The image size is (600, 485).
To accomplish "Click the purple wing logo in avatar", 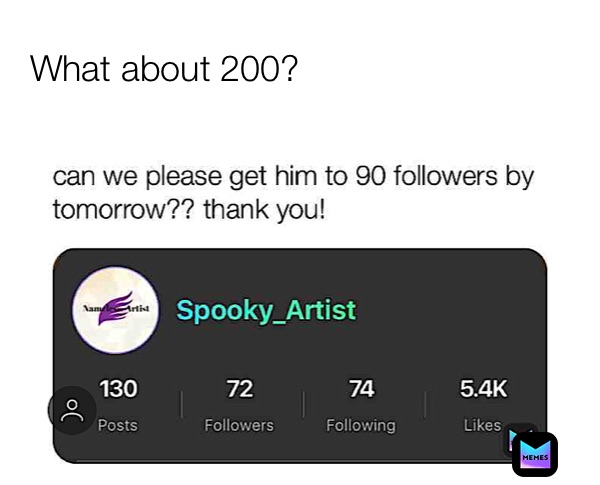I will coord(116,308).
